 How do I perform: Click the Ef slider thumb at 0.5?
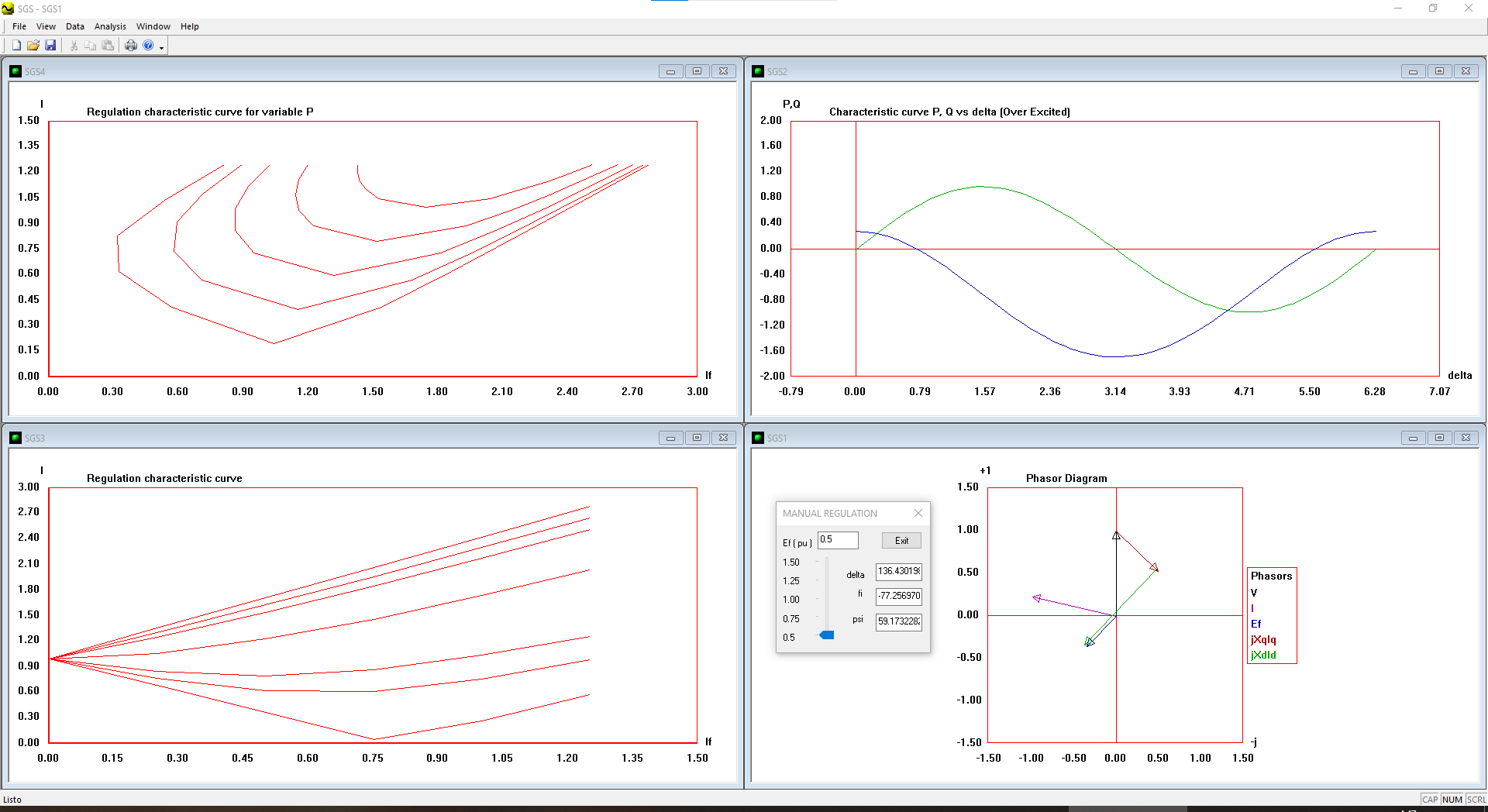tap(827, 635)
